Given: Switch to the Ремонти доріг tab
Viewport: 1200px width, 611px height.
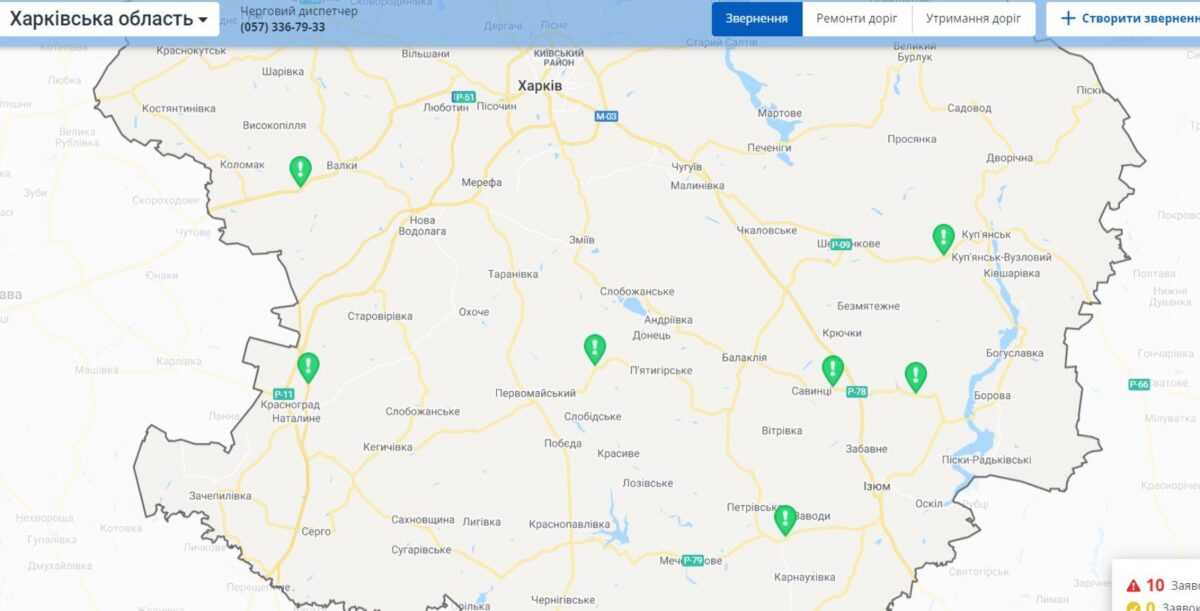Looking at the screenshot, I should tap(857, 19).
